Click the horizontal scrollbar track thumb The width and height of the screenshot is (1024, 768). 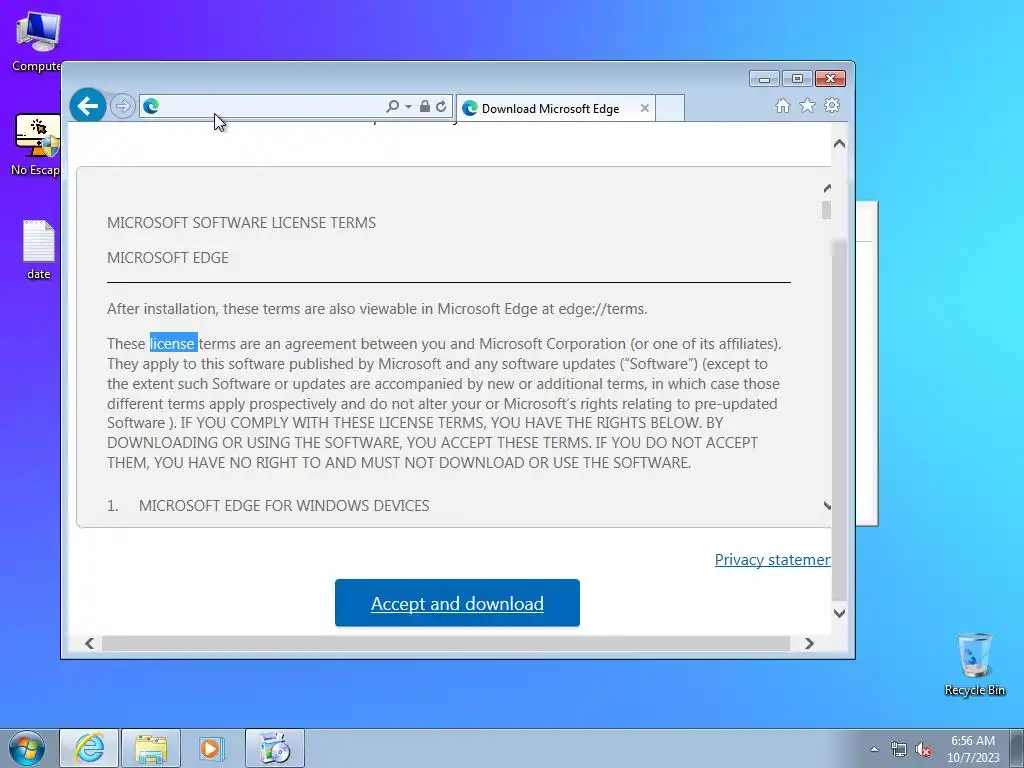point(446,643)
